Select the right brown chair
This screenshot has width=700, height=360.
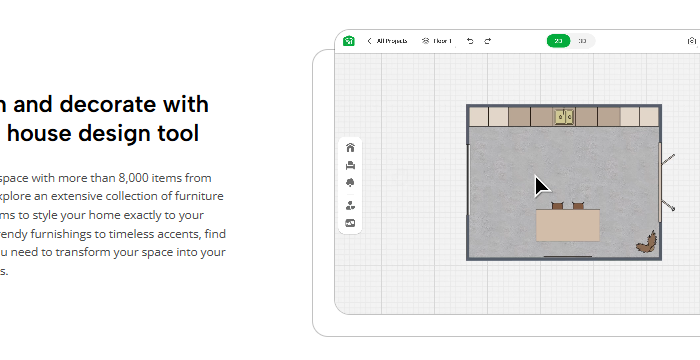(578, 205)
